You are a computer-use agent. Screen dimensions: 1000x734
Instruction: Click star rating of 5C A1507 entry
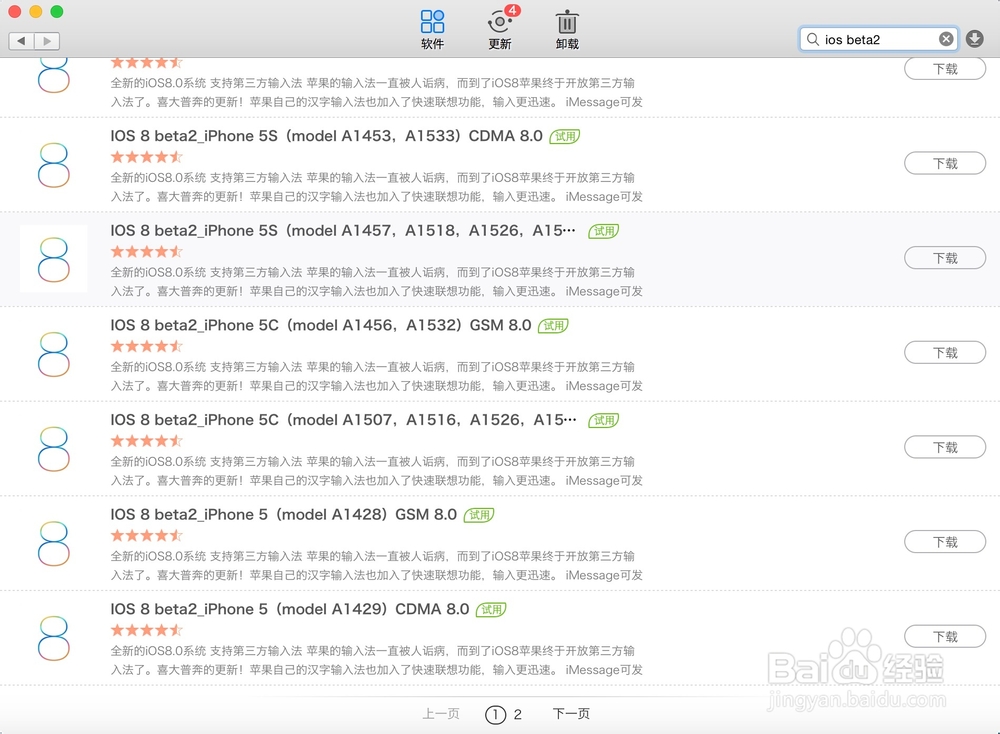pyautogui.click(x=147, y=441)
